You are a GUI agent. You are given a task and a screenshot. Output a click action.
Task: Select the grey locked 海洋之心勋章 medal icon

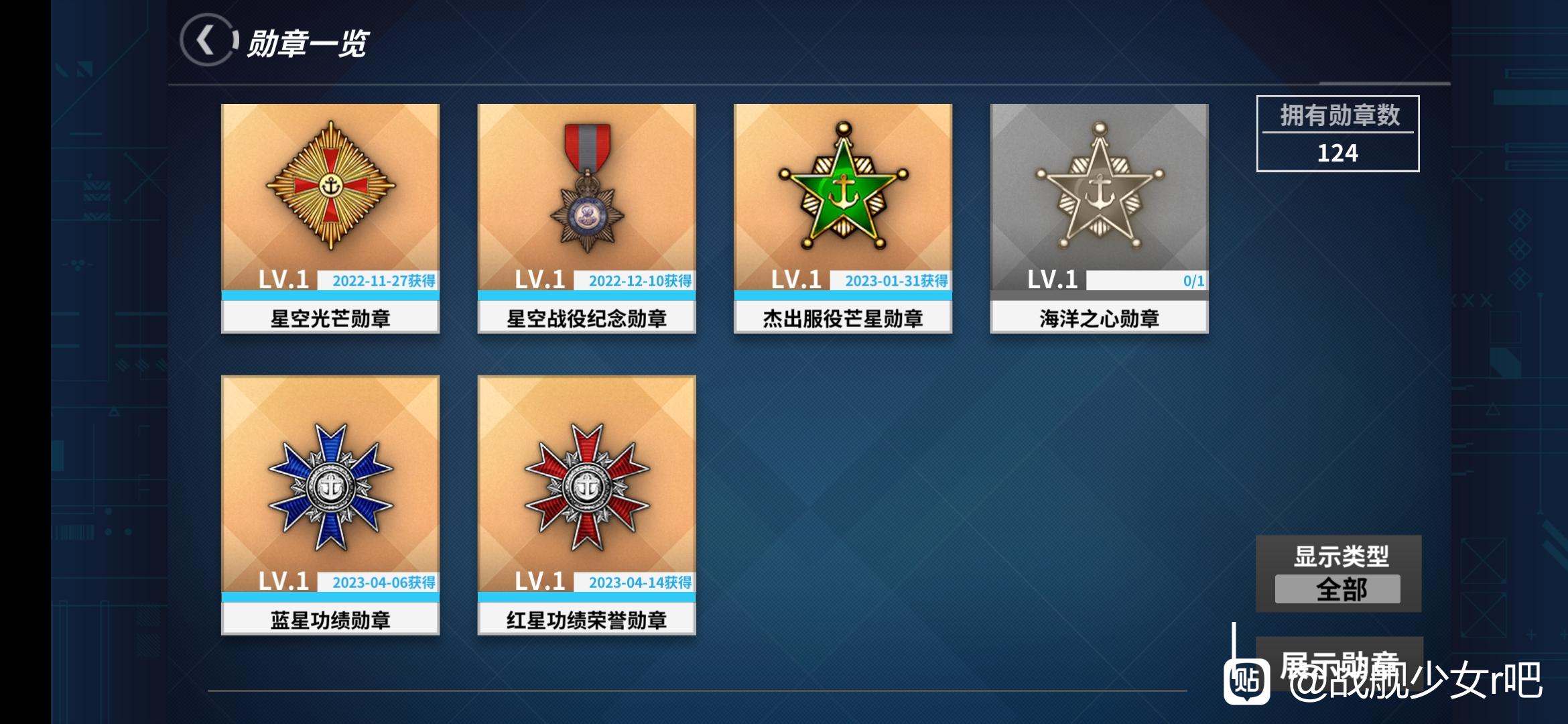click(x=1100, y=185)
